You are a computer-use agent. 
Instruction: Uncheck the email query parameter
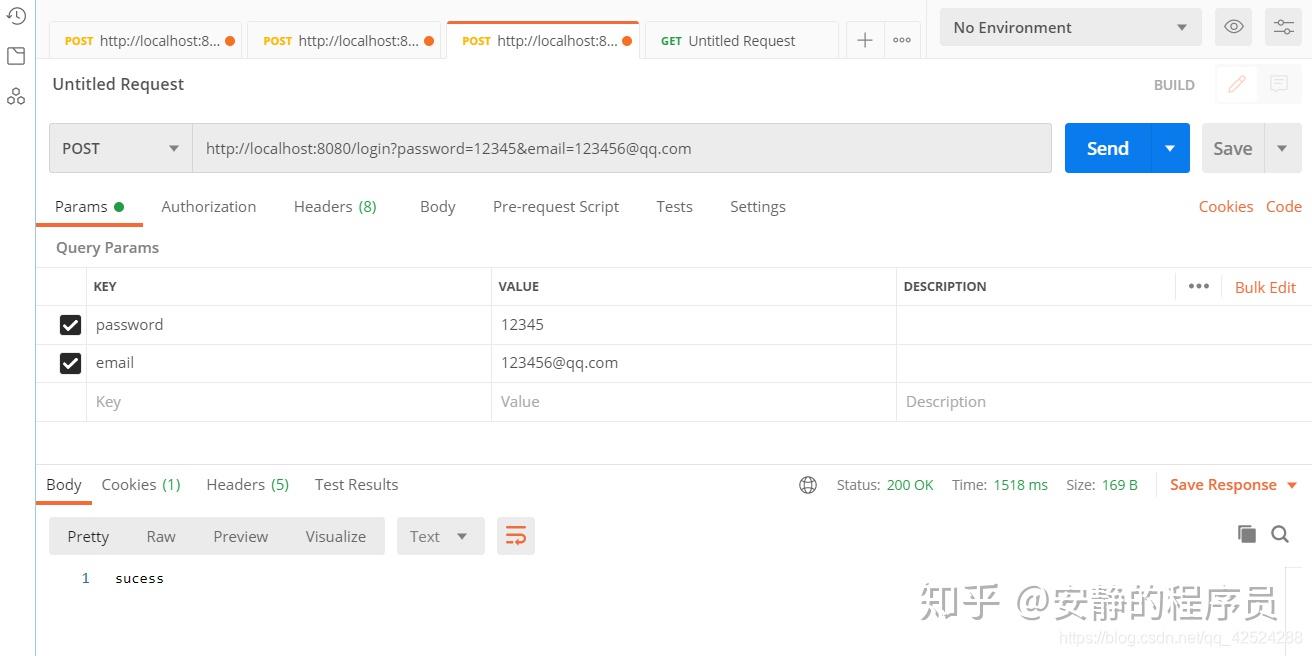coord(70,363)
